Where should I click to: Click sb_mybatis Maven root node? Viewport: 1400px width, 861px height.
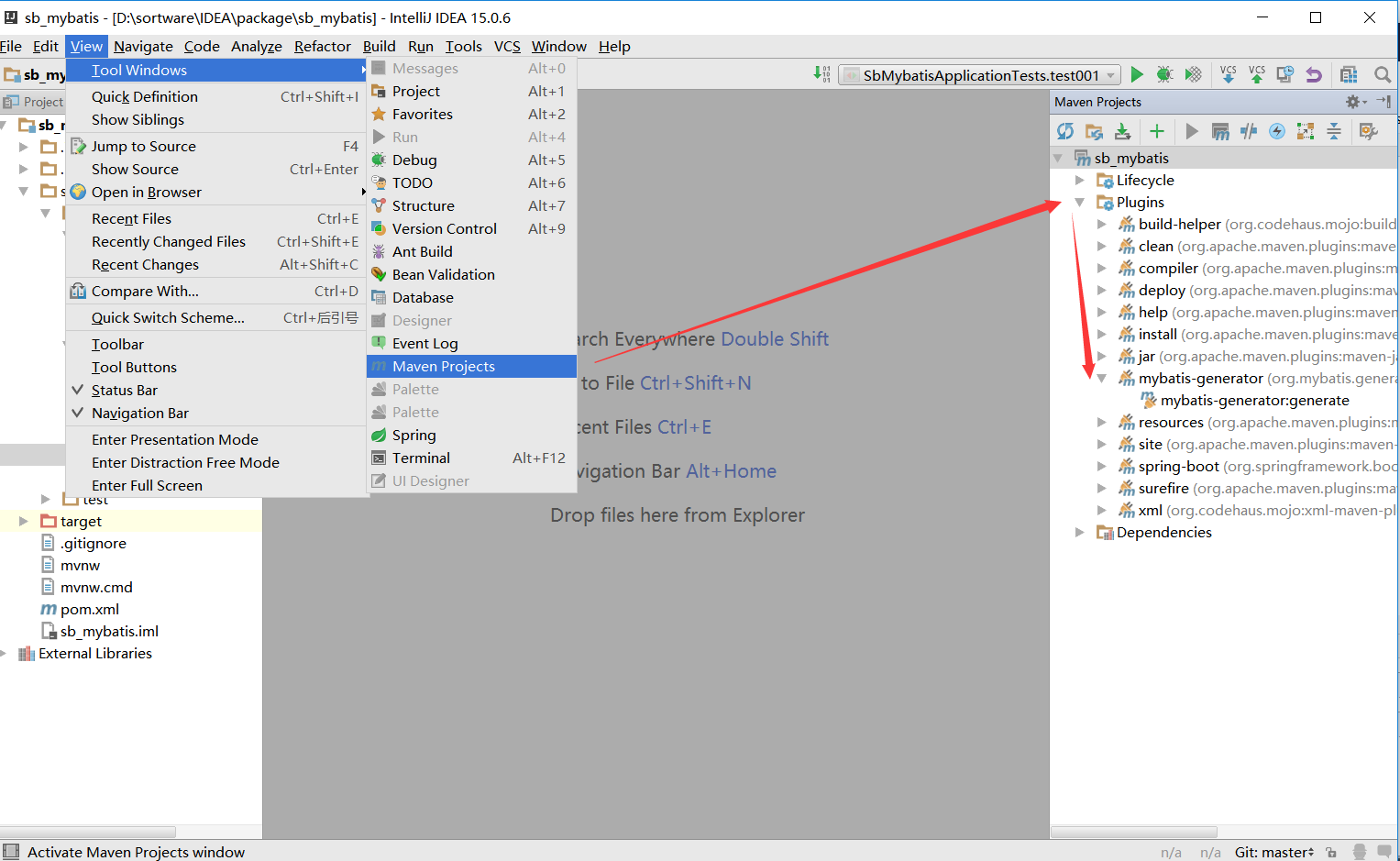point(1131,159)
